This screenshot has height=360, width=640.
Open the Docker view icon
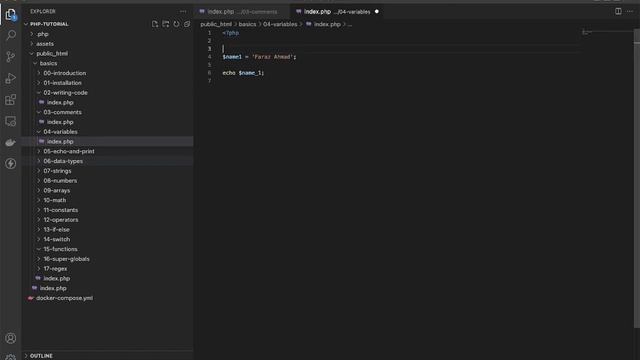pyautogui.click(x=11, y=142)
